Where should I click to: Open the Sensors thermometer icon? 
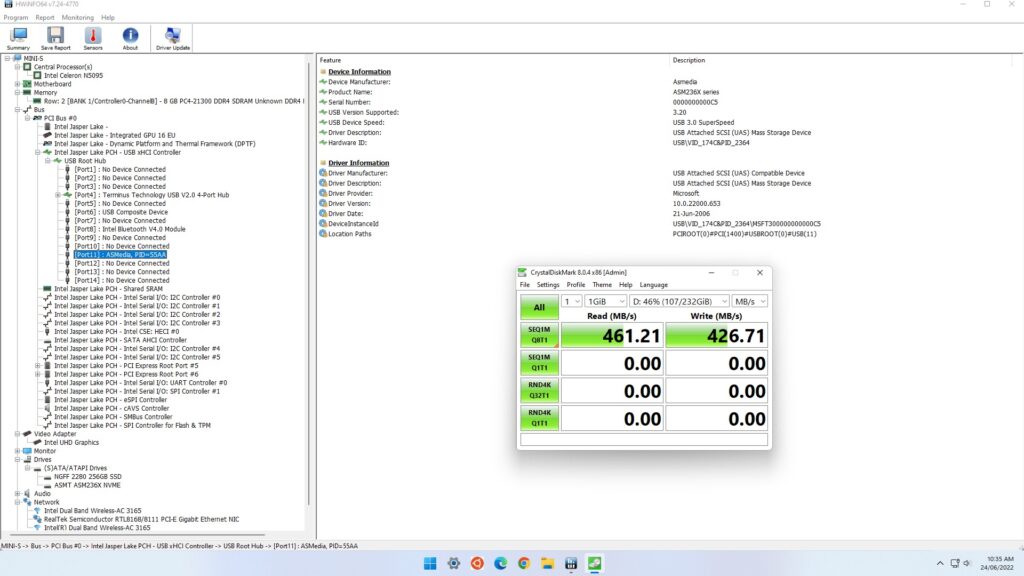click(92, 38)
